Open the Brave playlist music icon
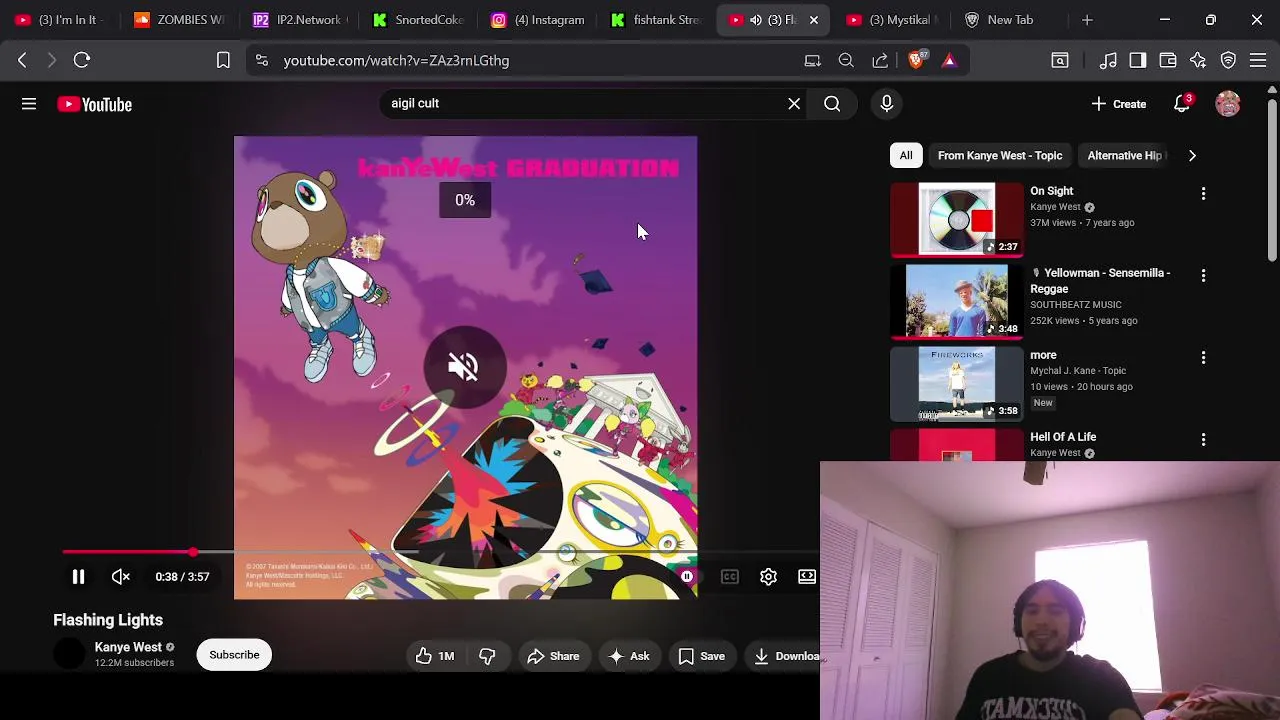 pyautogui.click(x=1108, y=60)
